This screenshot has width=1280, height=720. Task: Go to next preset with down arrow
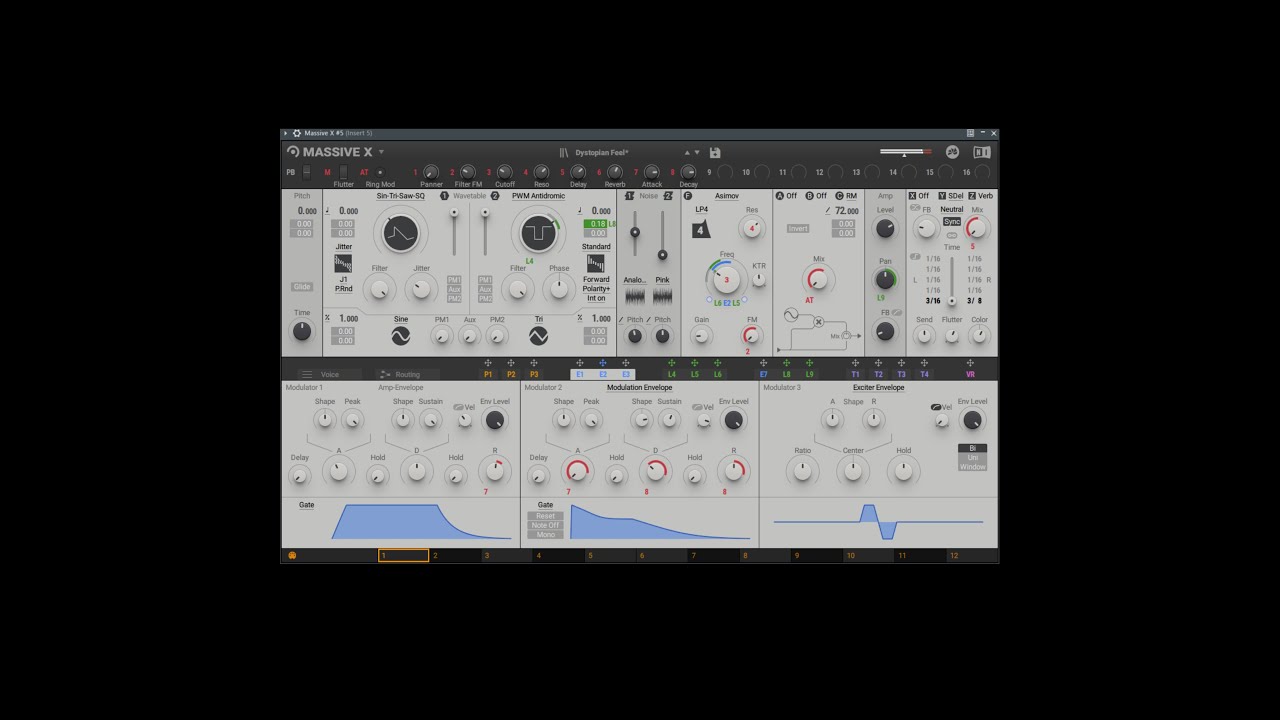click(696, 153)
